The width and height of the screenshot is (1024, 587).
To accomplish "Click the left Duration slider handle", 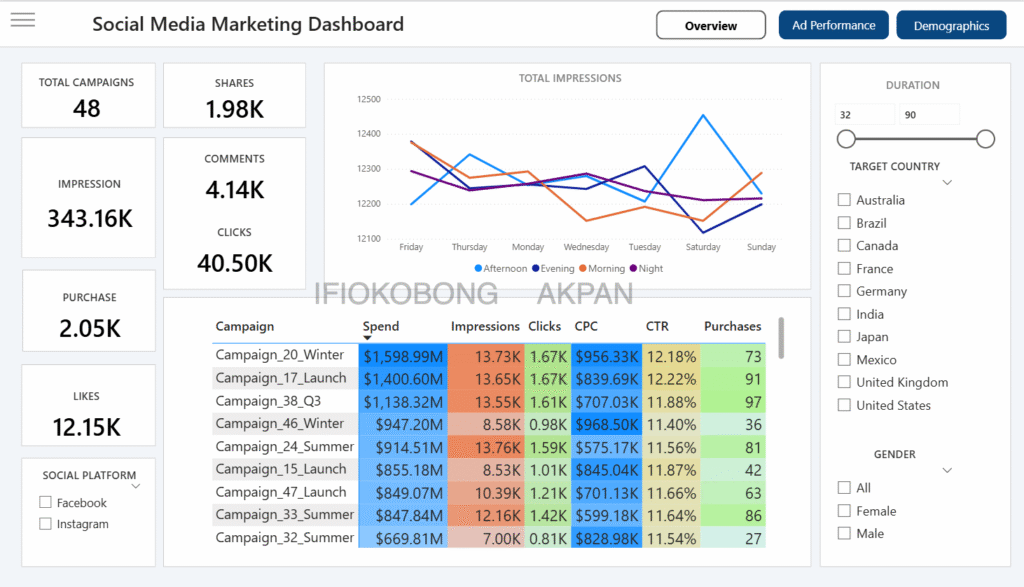I will pos(847,139).
